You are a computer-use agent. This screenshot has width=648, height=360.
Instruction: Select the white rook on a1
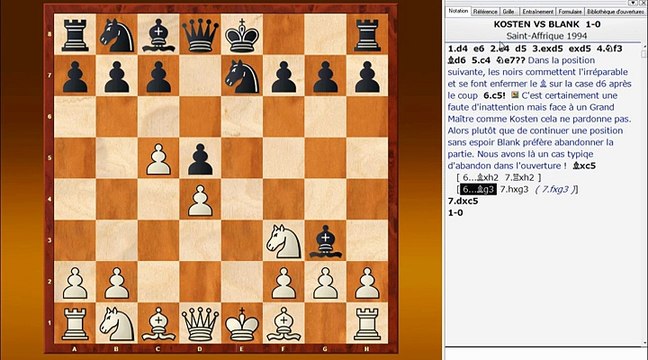point(75,324)
